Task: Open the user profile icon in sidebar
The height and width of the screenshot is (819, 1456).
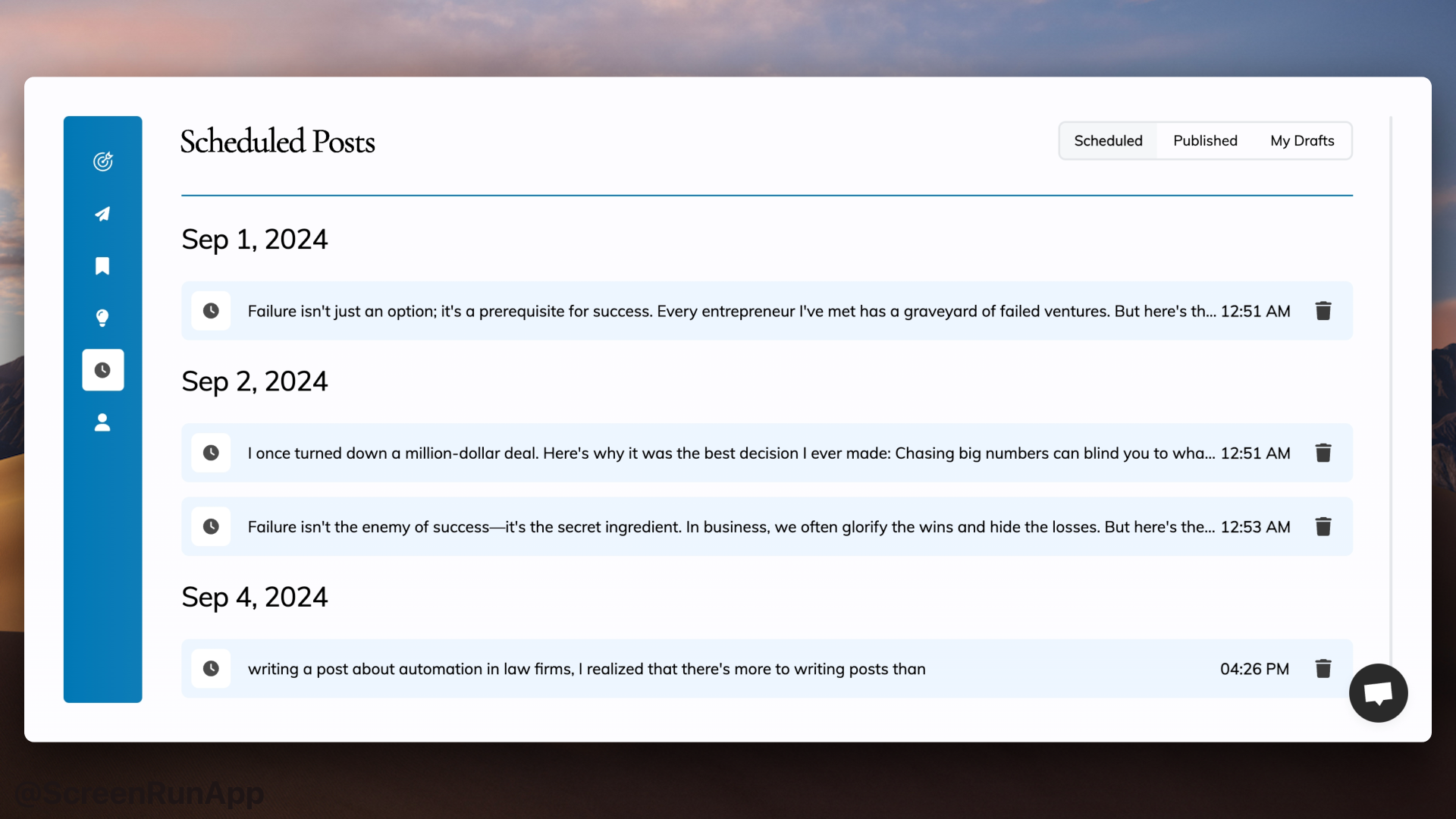Action: click(102, 422)
